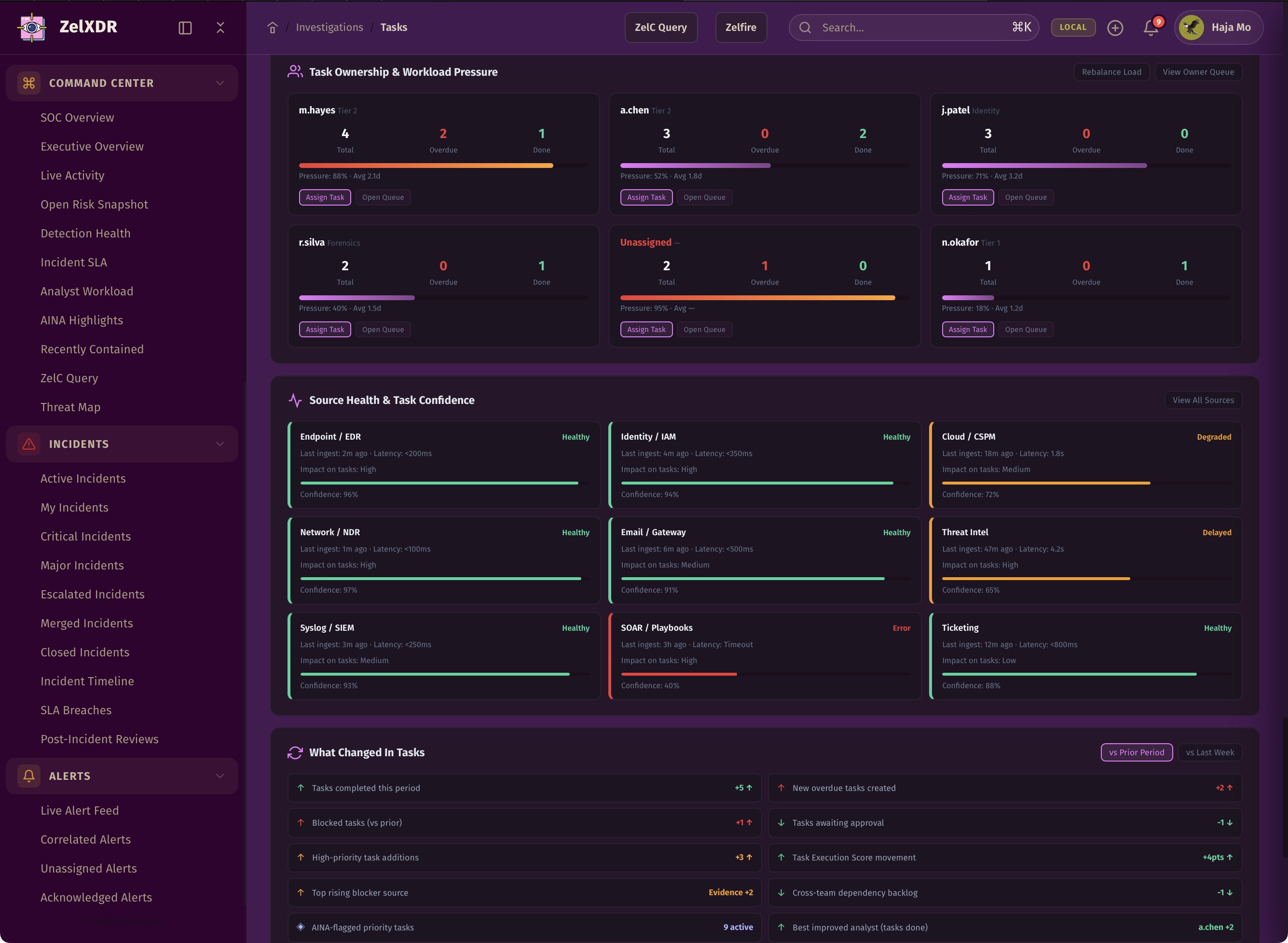The width and height of the screenshot is (1288, 943).
Task: Collapse the Alerts section chevron
Action: [219, 776]
